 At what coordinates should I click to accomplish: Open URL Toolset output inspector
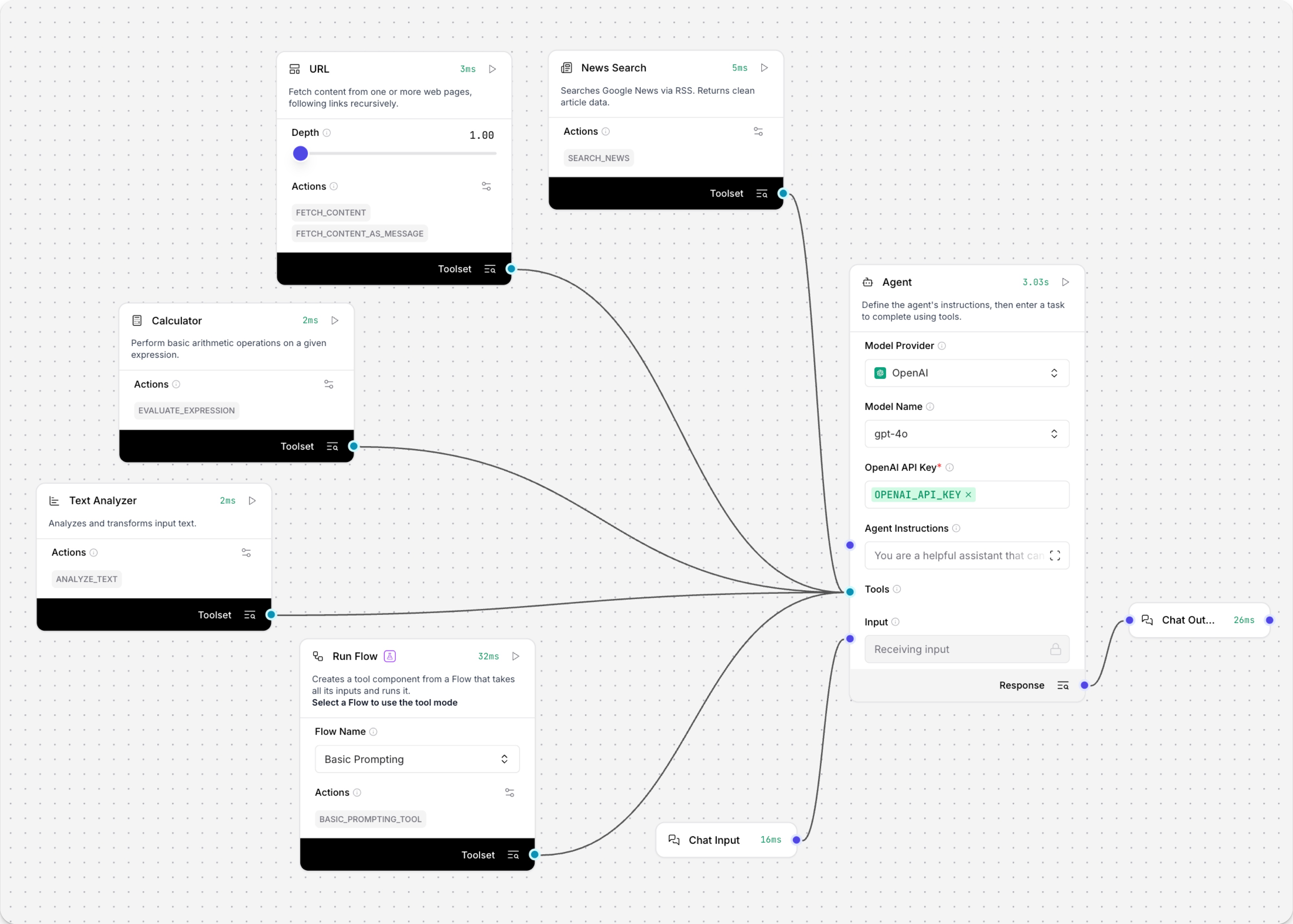click(489, 268)
